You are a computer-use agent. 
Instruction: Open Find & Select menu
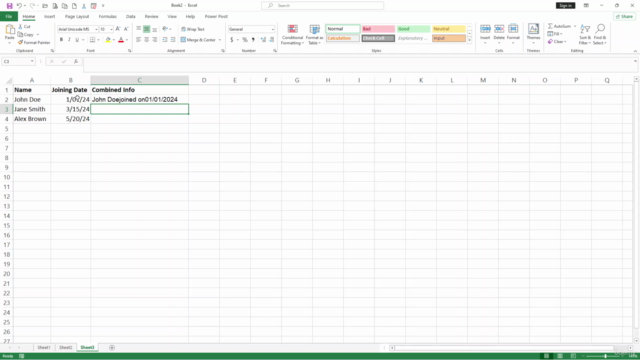[x=600, y=35]
